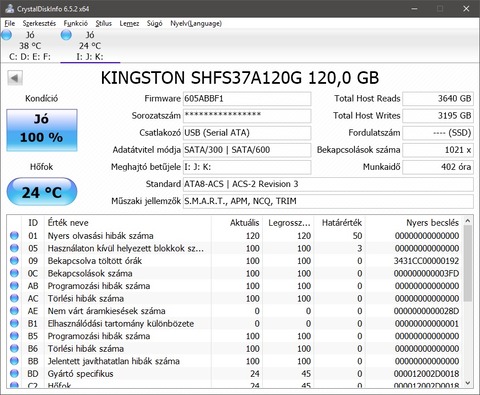Screen dimensions: 480x395
Task: Click raw value 000012002D0018 in BD row
Action: [426, 374]
